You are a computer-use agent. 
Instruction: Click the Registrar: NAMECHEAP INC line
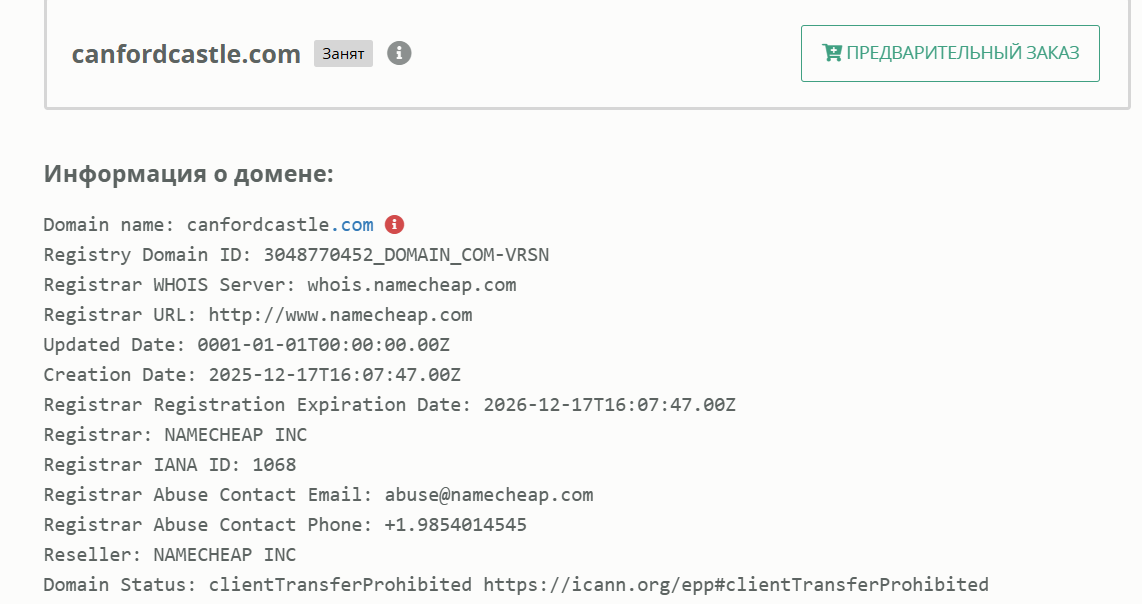tap(175, 435)
